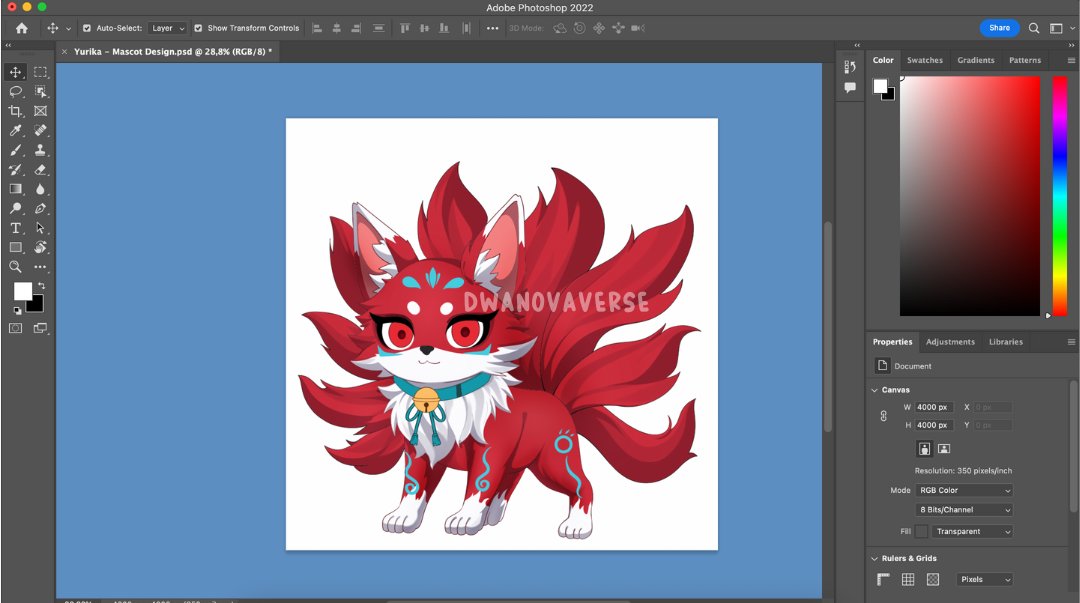
Task: Select the Dodge tool
Action: [x=15, y=208]
